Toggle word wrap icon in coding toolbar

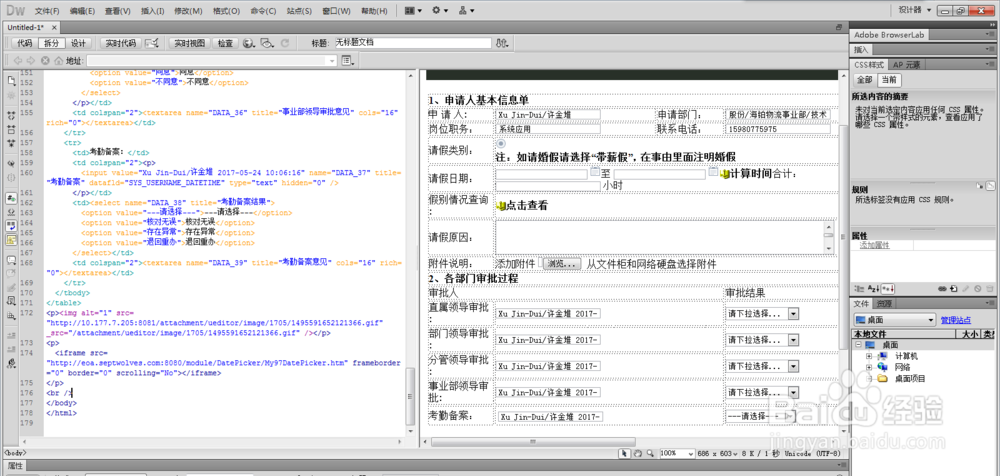(x=11, y=225)
